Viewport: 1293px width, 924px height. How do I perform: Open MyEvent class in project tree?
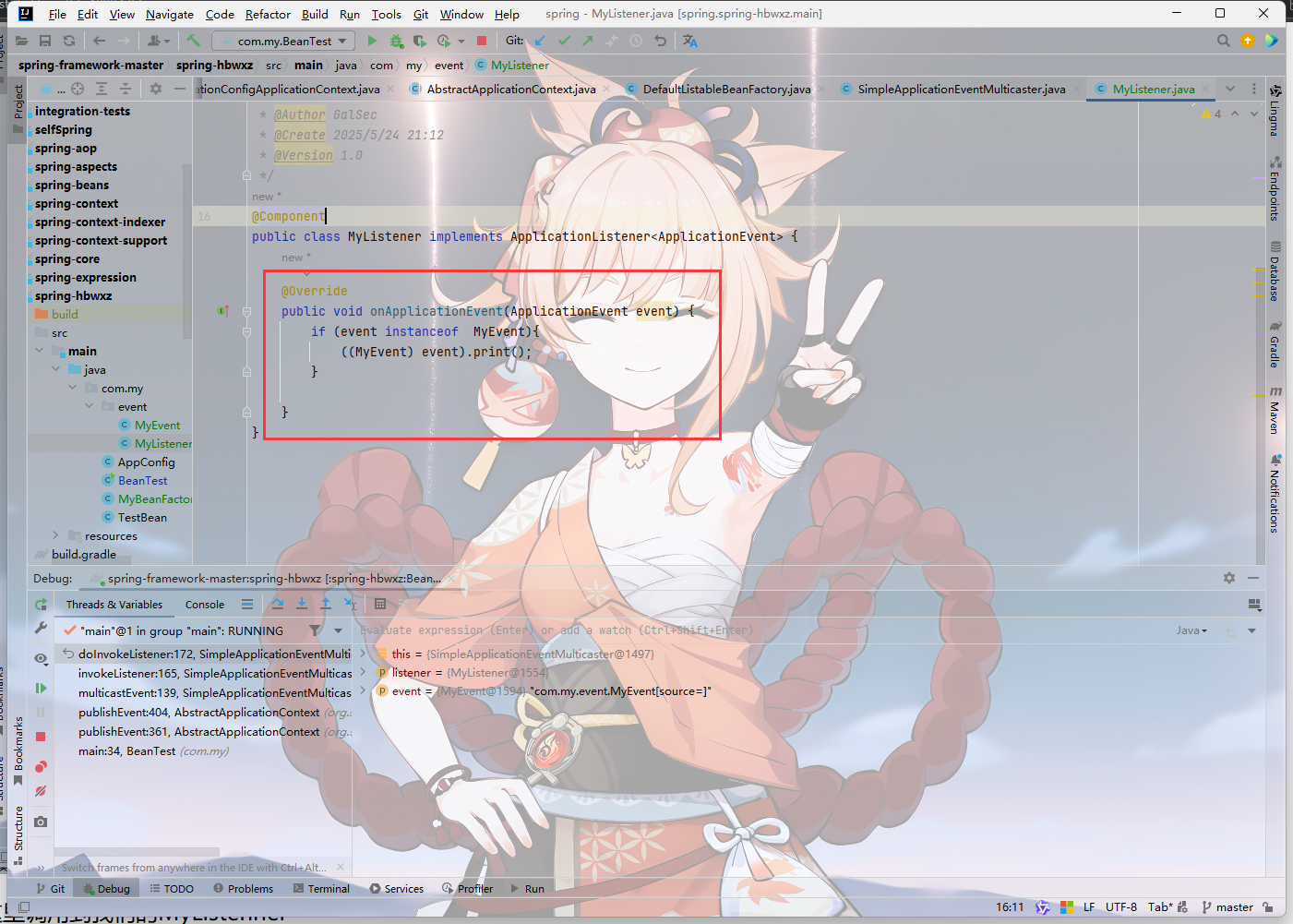click(x=157, y=425)
